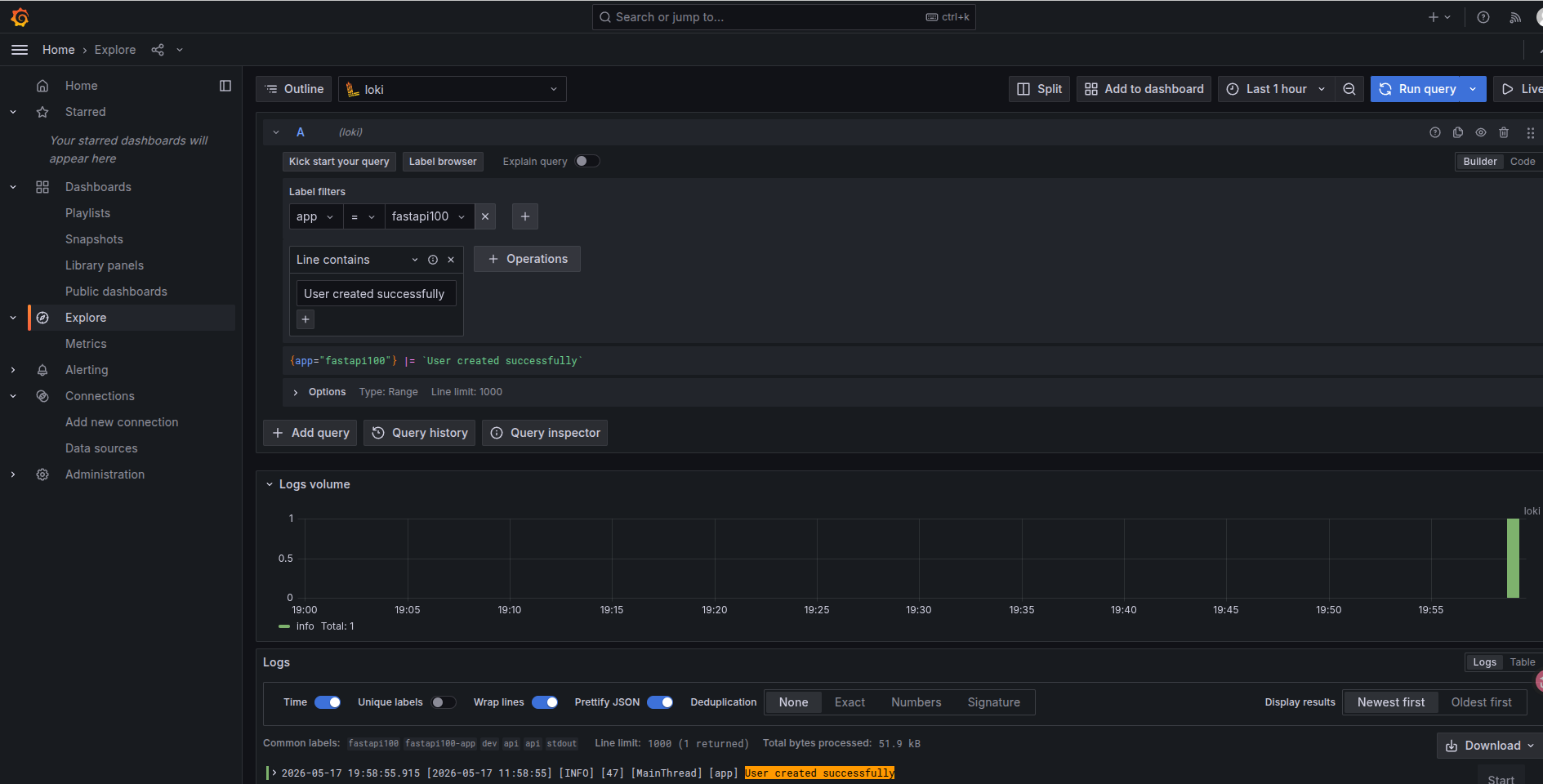The width and height of the screenshot is (1543, 784).
Task: Toggle the Prettify JSON switch
Action: click(660, 702)
